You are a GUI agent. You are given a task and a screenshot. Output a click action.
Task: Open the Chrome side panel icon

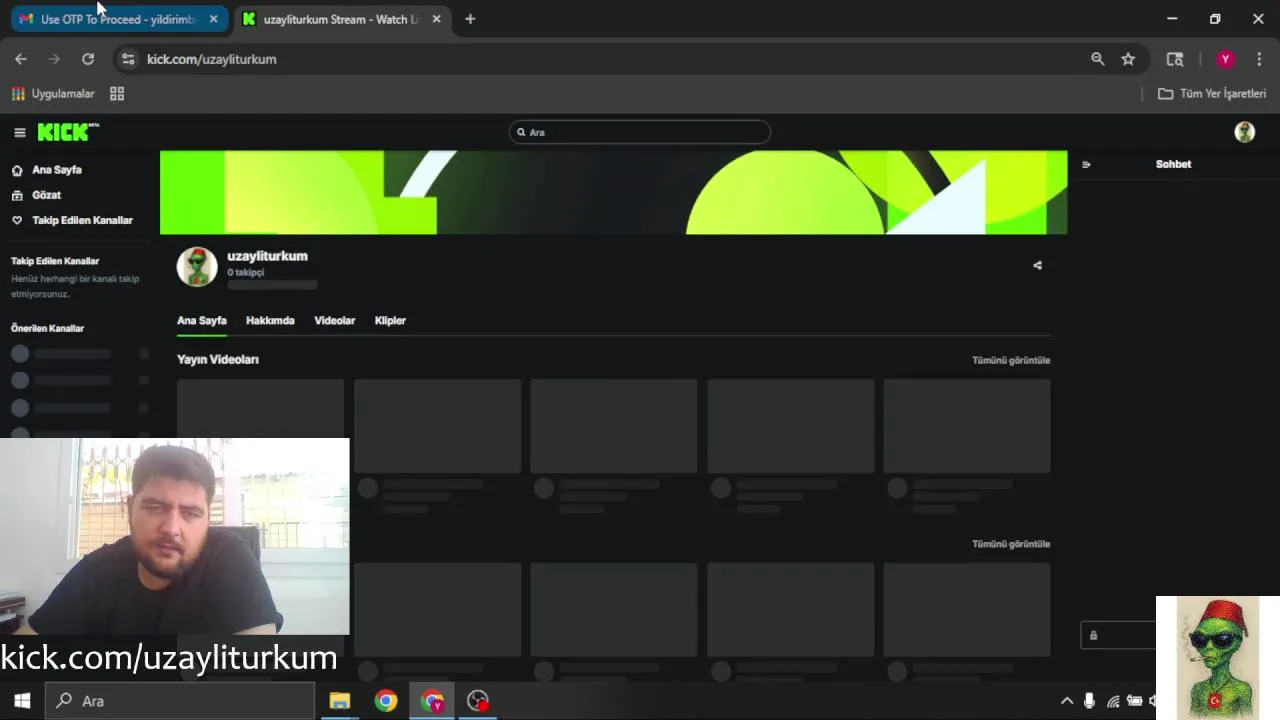[1175, 59]
